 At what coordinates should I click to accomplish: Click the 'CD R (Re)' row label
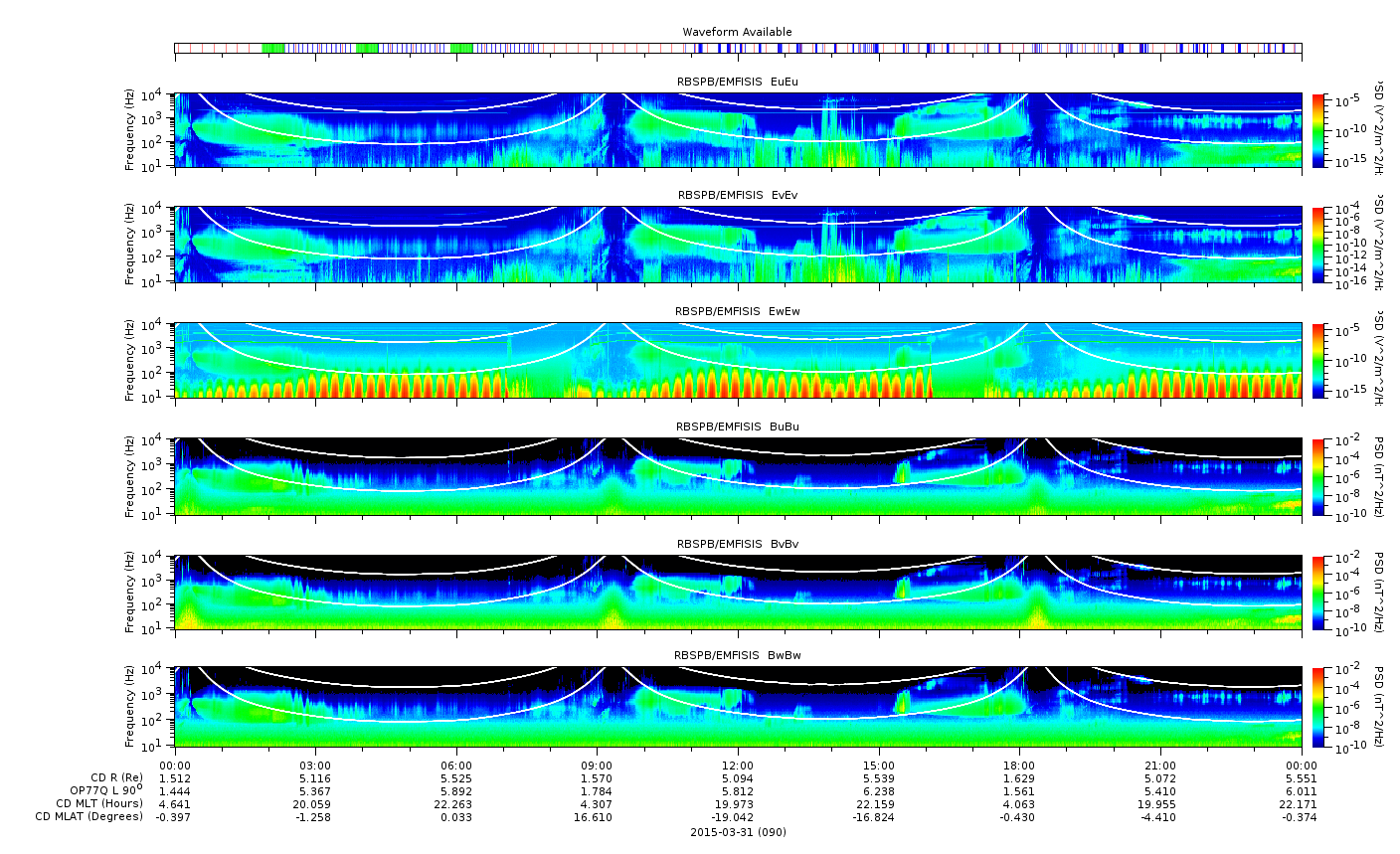tap(116, 777)
